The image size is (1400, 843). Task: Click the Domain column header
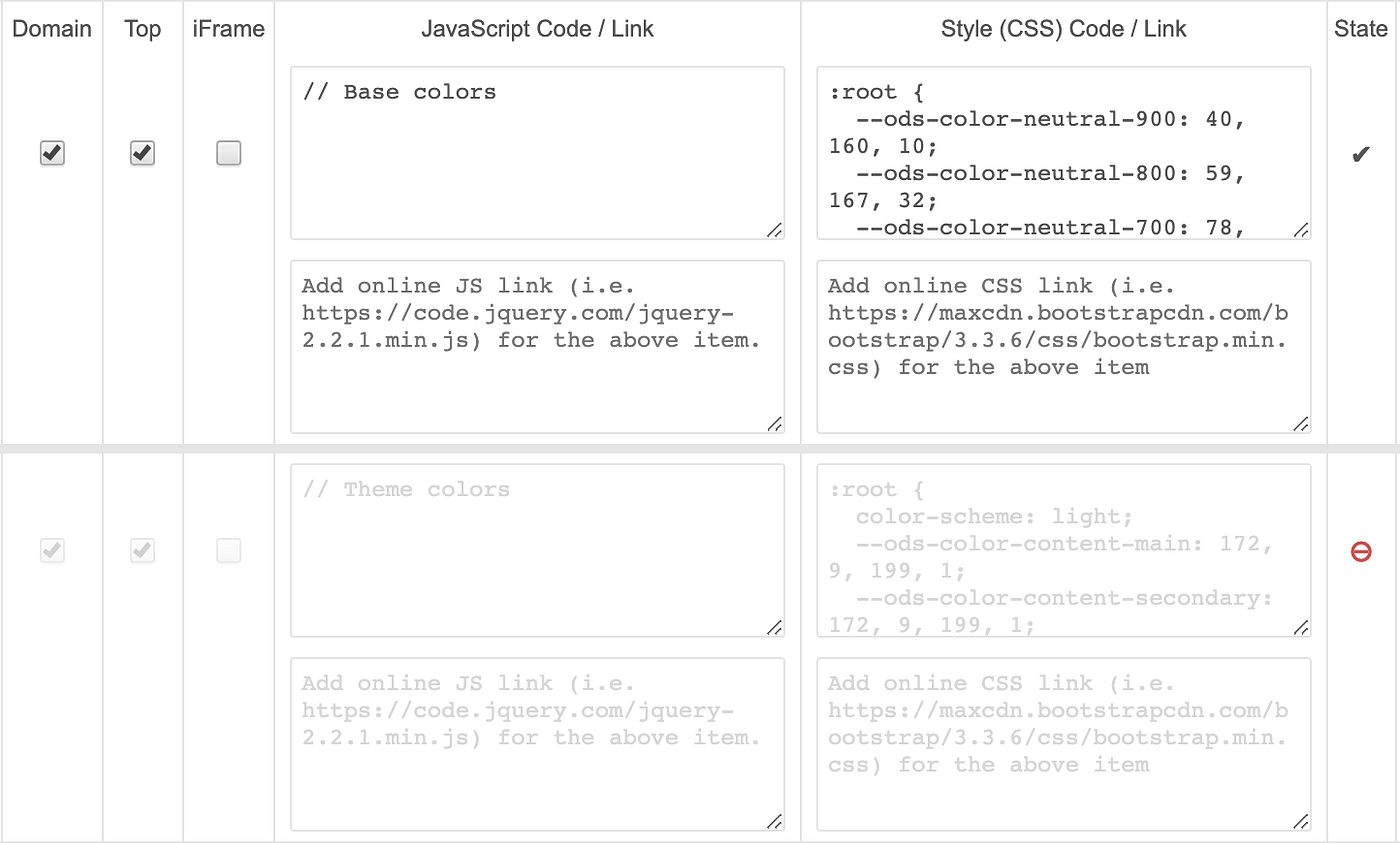point(51,29)
